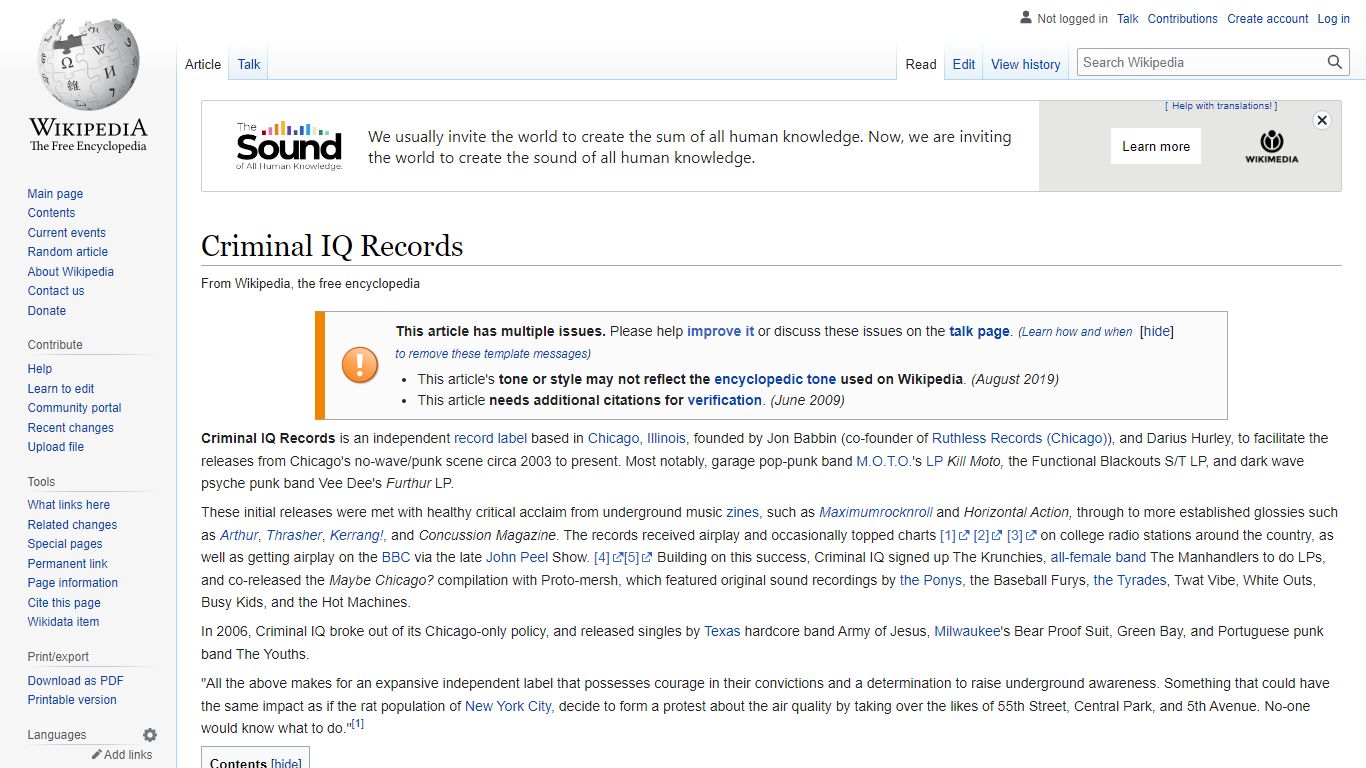The height and width of the screenshot is (768, 1366).
Task: Click The Sound of All Human Knowledge logo
Action: (289, 146)
